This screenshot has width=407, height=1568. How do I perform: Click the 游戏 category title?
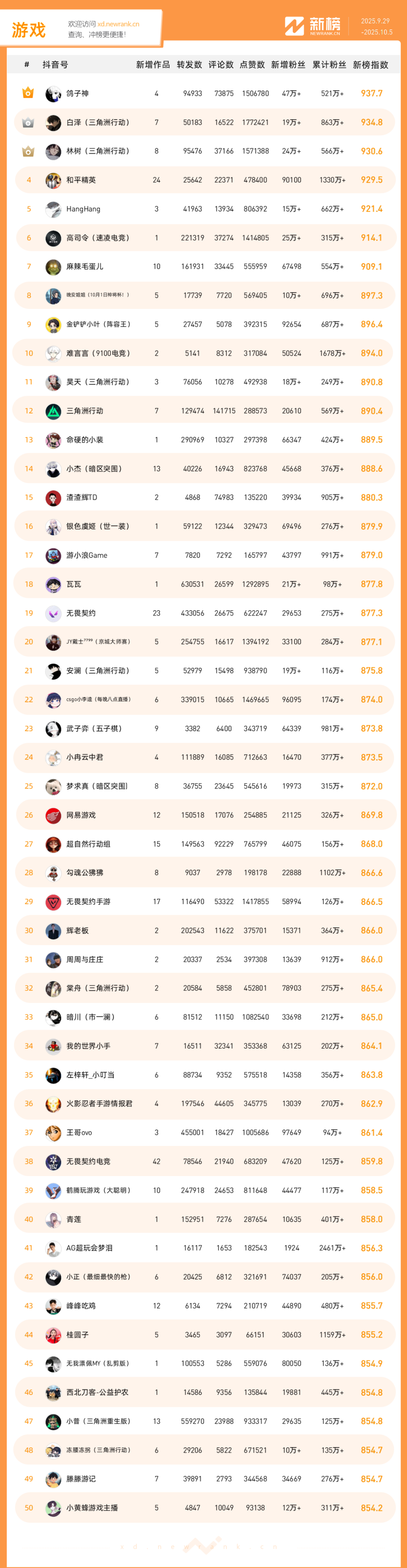pos(29,30)
